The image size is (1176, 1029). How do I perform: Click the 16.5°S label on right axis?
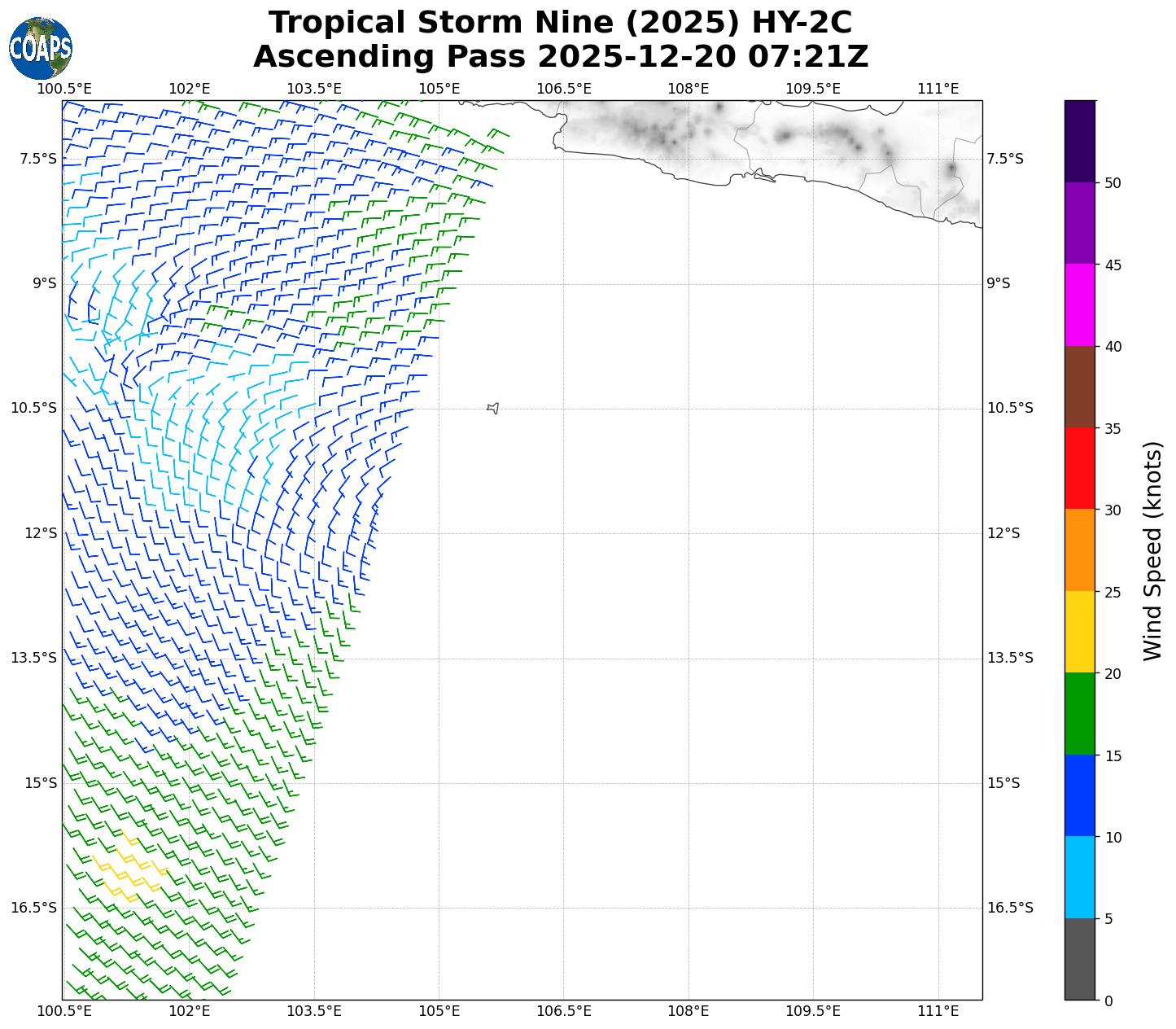tap(1009, 908)
